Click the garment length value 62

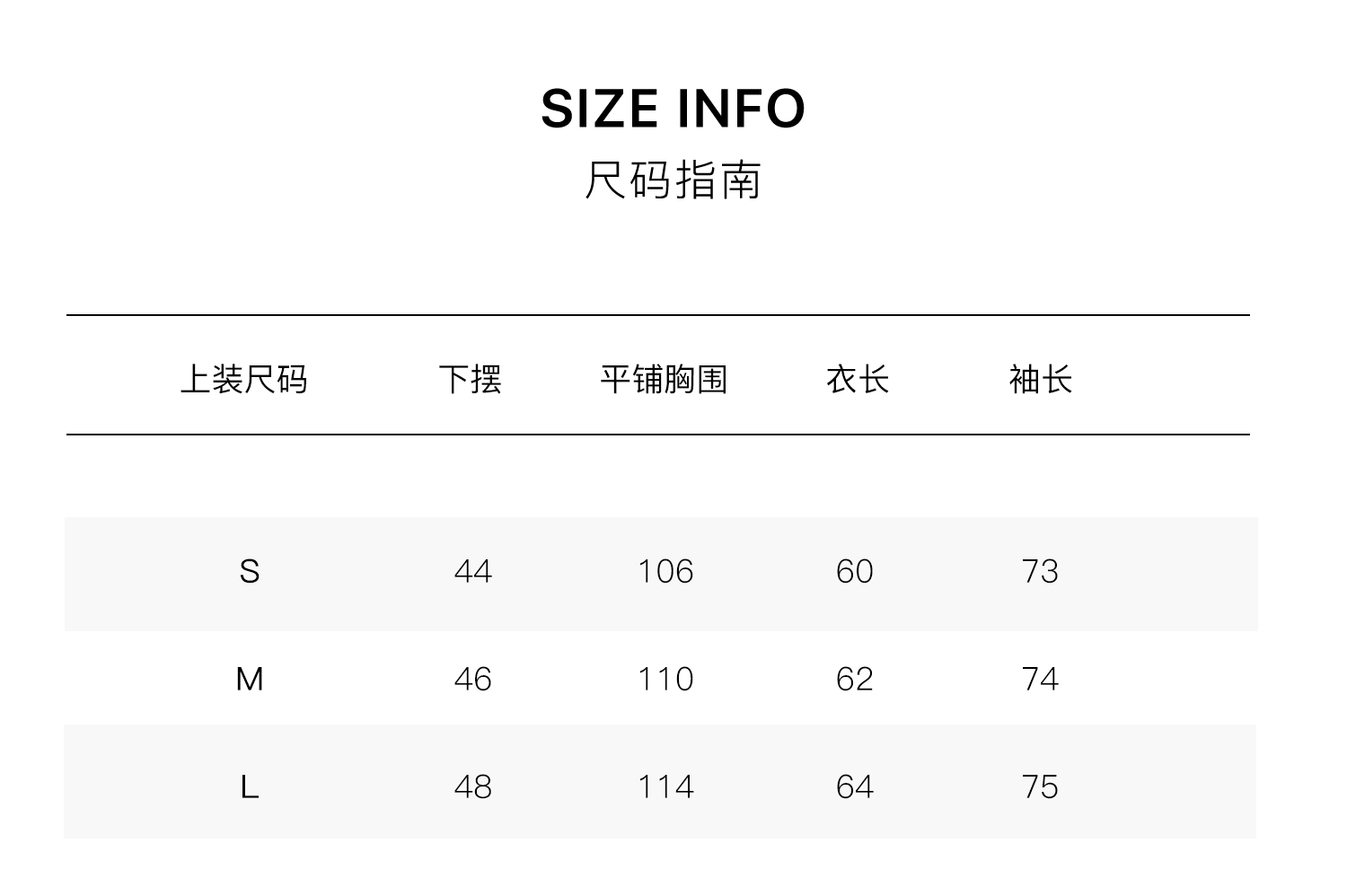(854, 680)
